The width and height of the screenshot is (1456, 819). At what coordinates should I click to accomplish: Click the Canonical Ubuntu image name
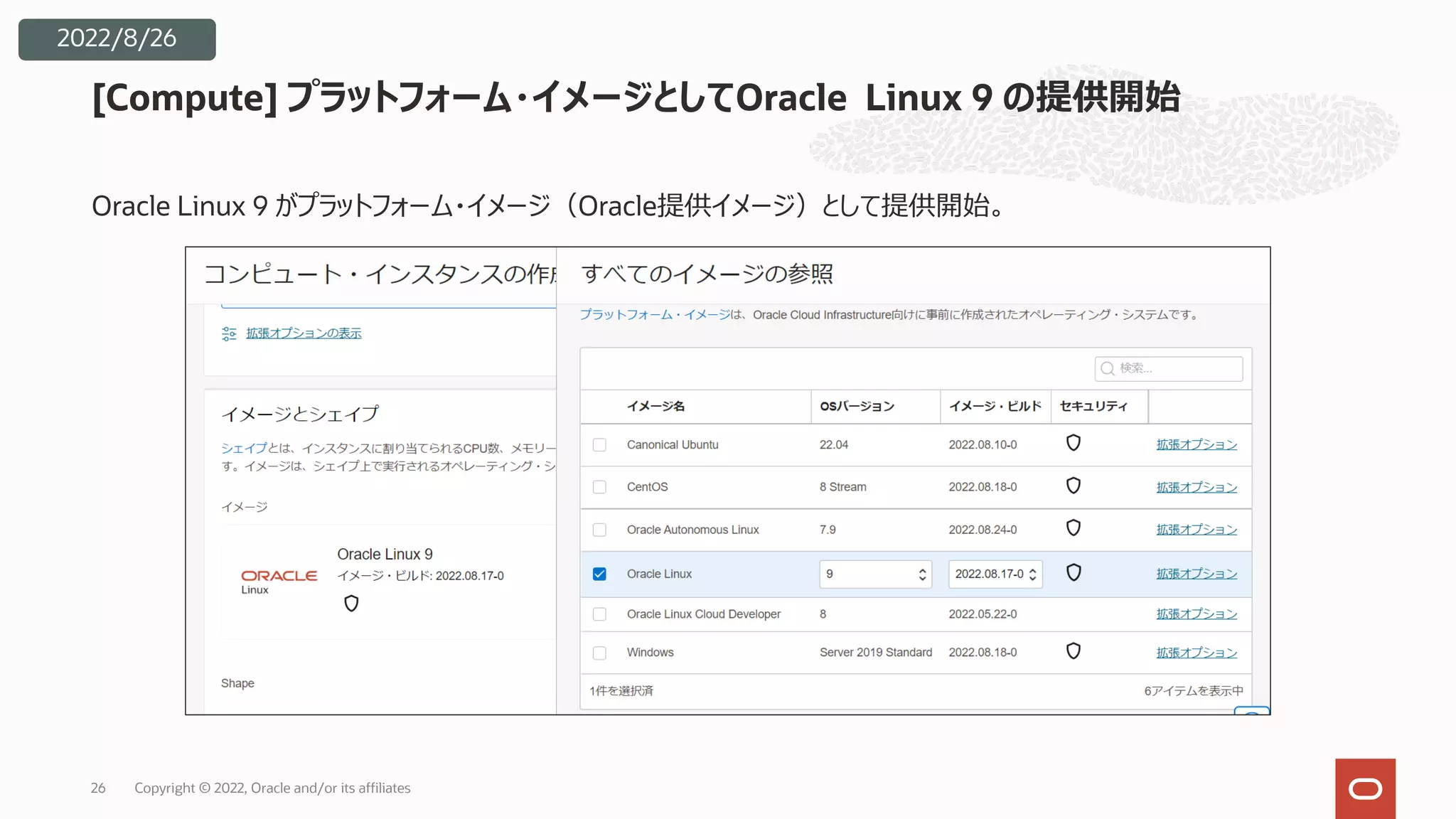(673, 445)
